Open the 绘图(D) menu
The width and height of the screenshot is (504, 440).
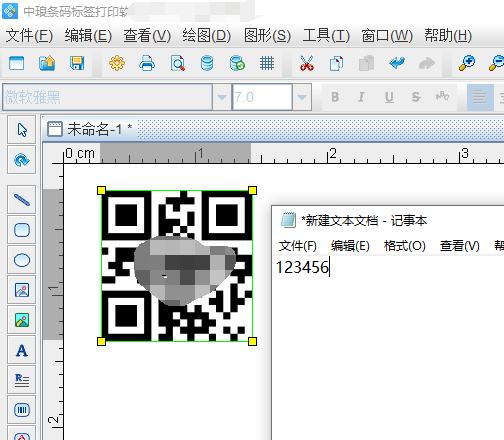pos(206,35)
